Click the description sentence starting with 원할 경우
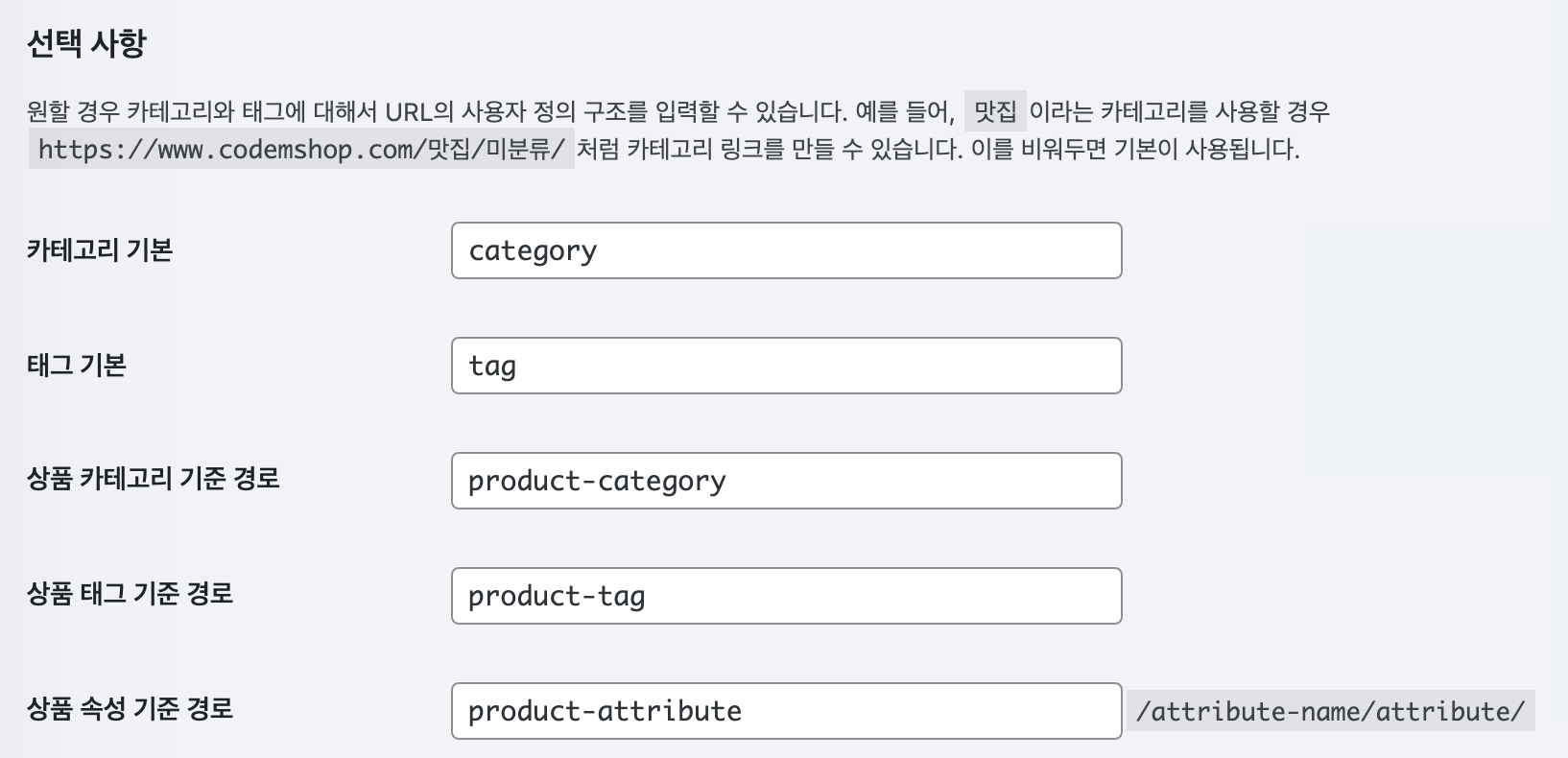 (x=438, y=111)
